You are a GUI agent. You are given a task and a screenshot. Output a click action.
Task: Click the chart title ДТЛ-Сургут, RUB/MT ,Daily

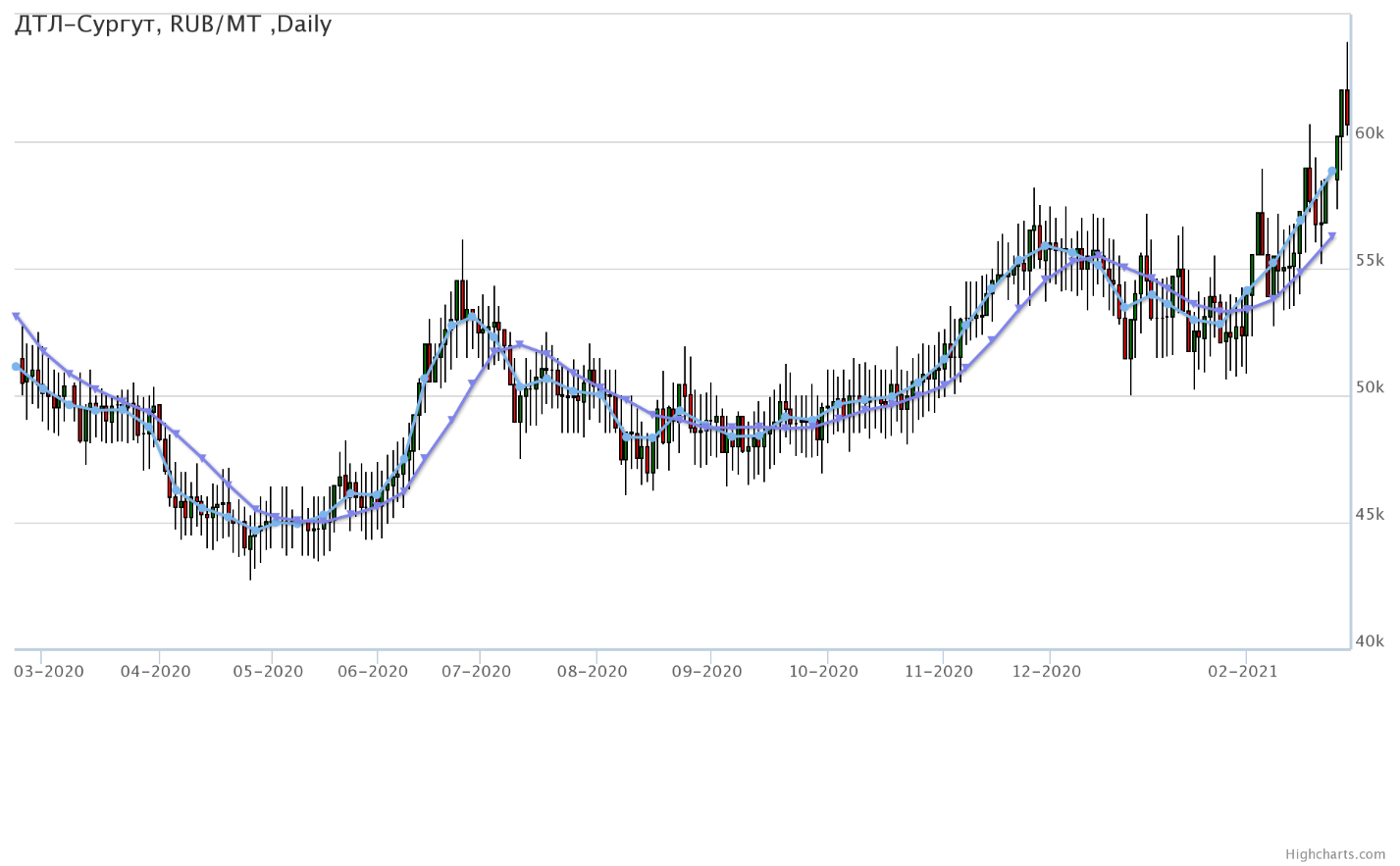[x=173, y=25]
